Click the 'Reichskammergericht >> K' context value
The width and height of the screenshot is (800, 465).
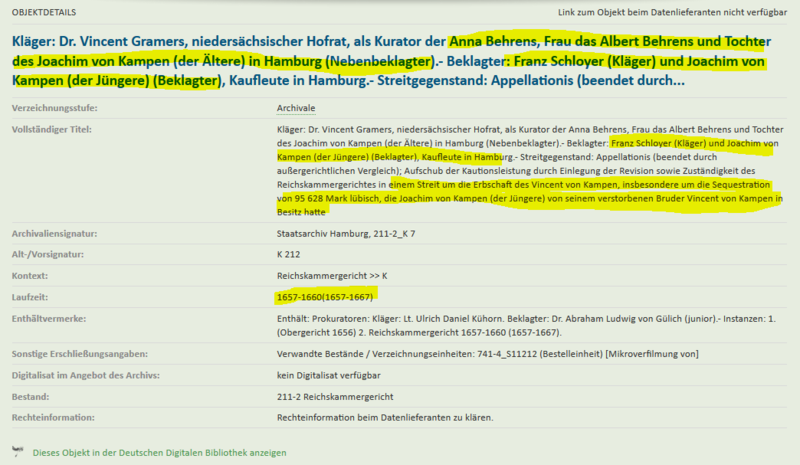(x=337, y=274)
